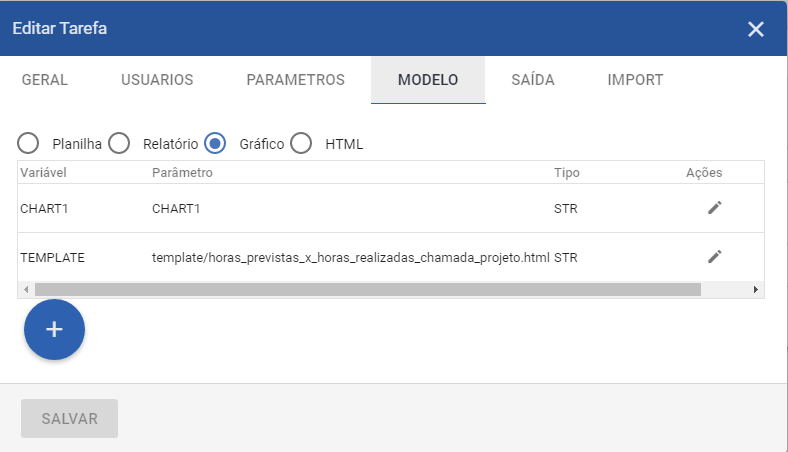Select the TEMPLATE variable cell

(52, 257)
